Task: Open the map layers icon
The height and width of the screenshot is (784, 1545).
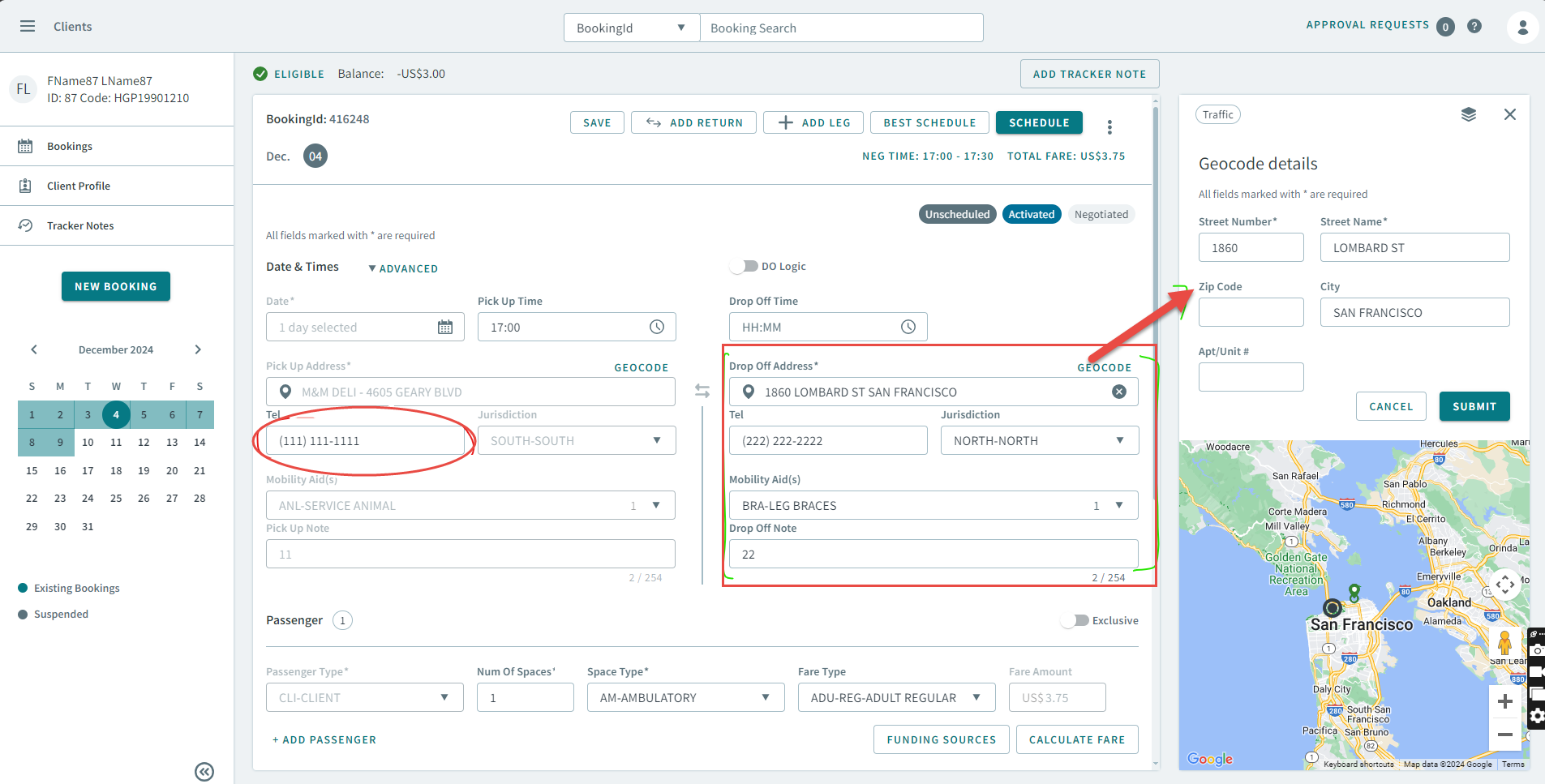Action: point(1469,114)
